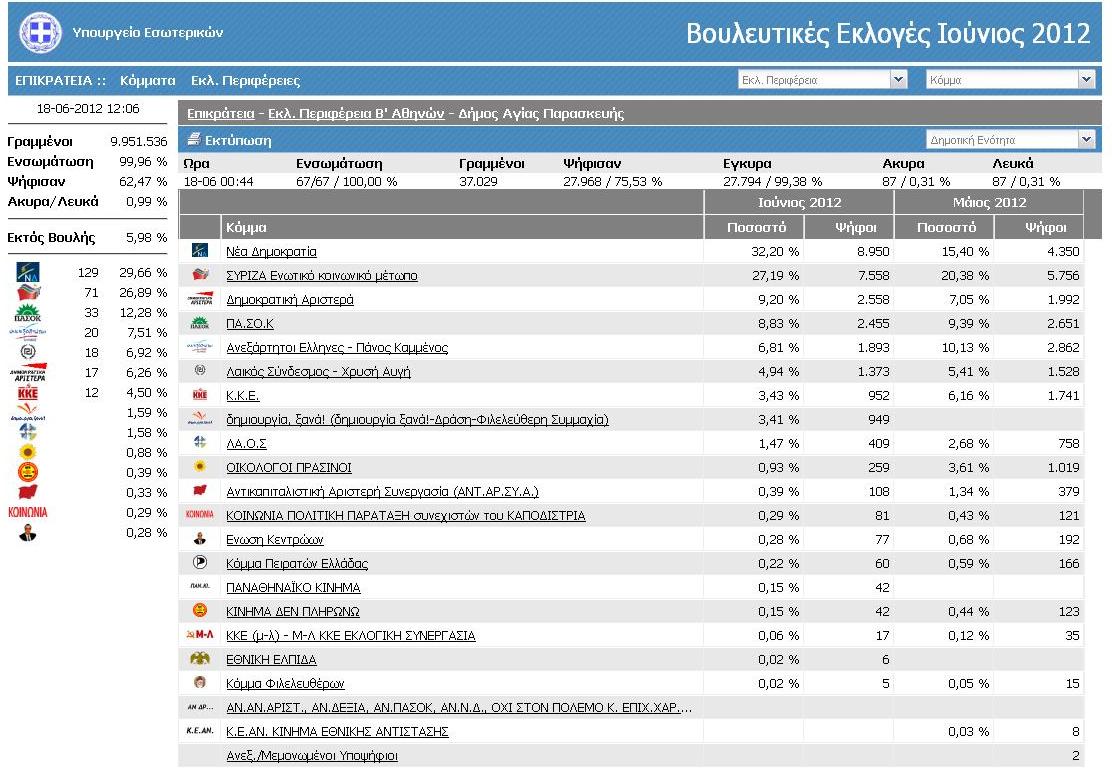Click the ΠΑ.ΣΟ.Κ green logo in the results table
The image size is (1112, 775).
coord(200,323)
